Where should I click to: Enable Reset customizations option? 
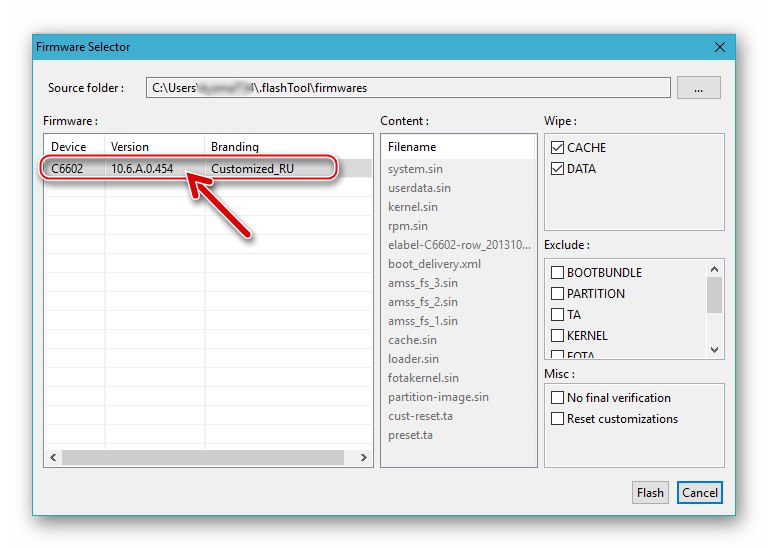point(557,419)
